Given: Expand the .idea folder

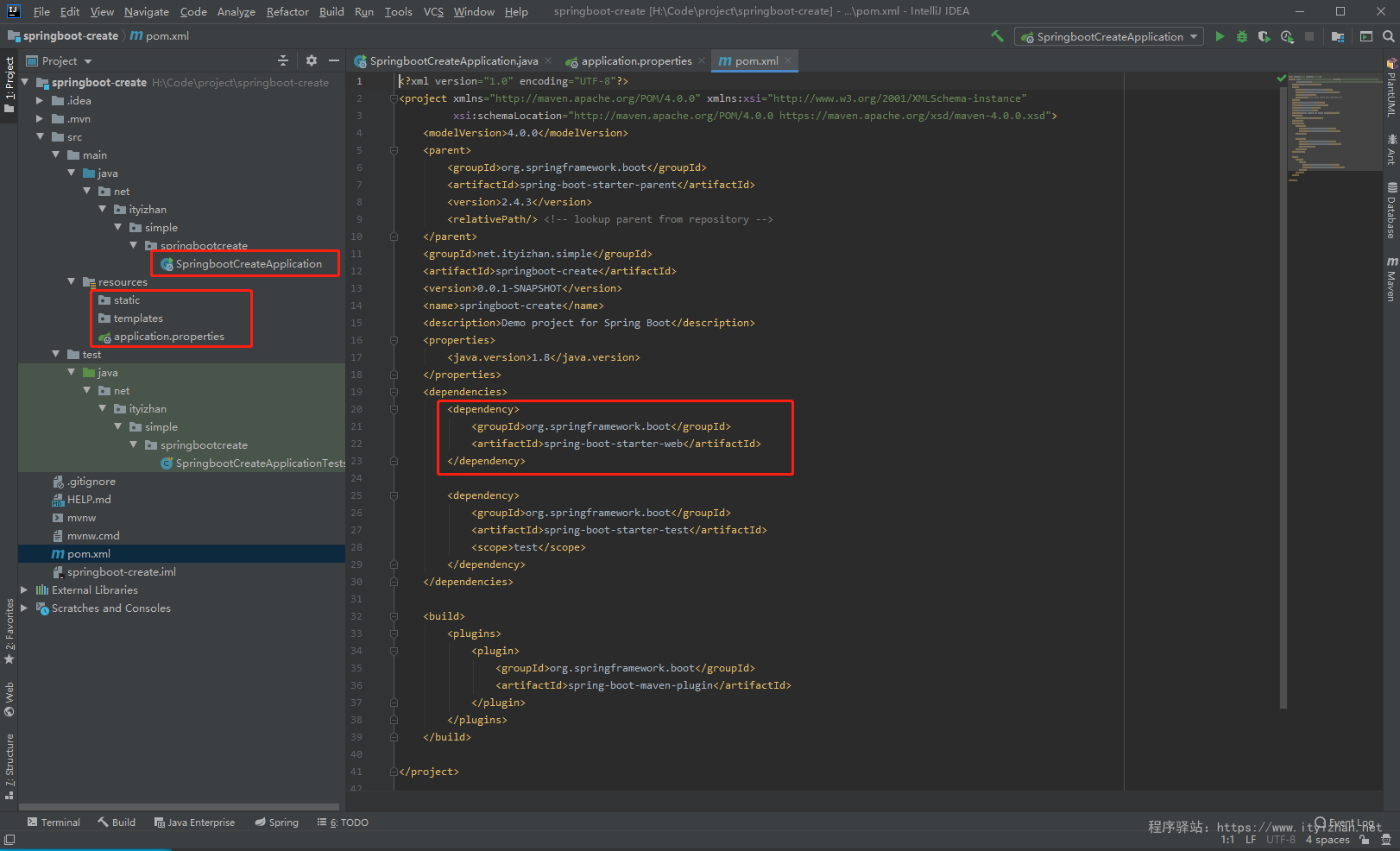Looking at the screenshot, I should click(x=40, y=101).
